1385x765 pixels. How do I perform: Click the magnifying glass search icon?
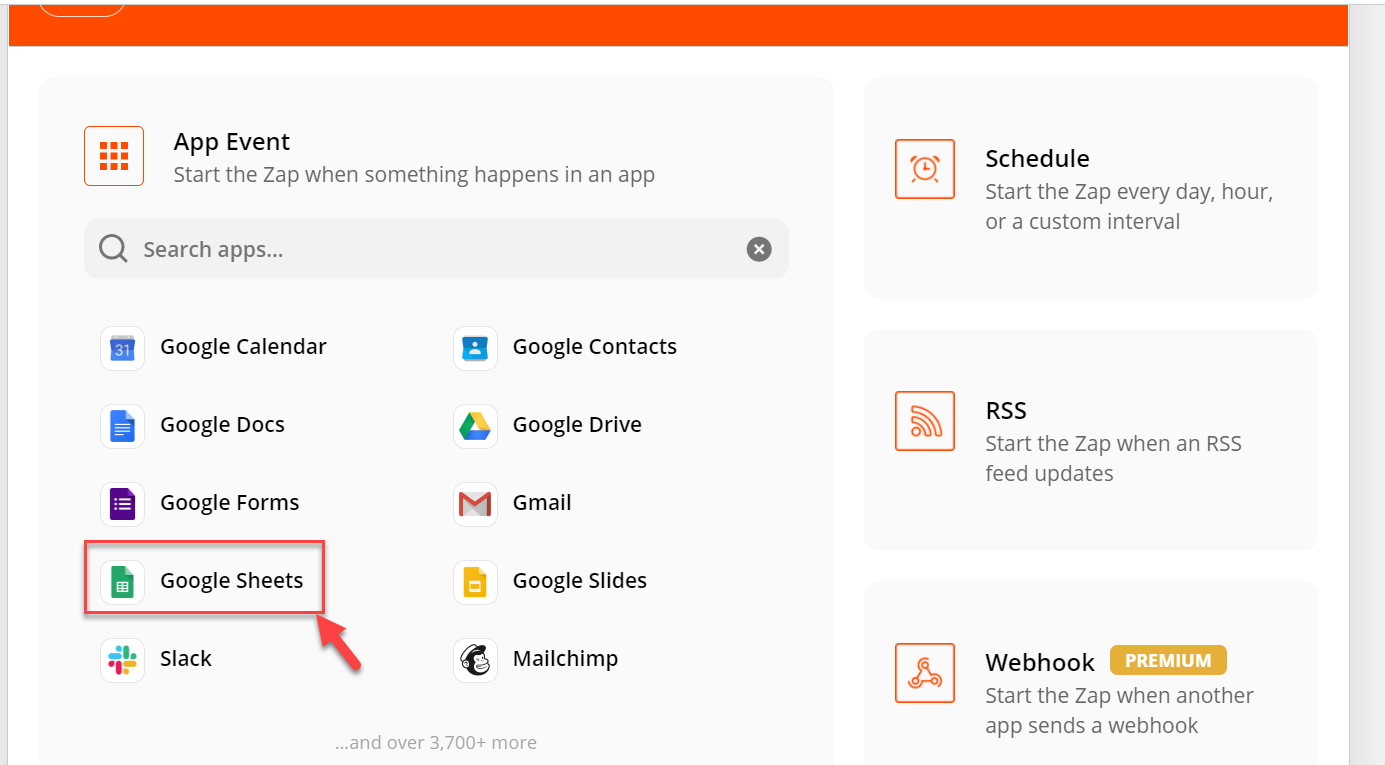pyautogui.click(x=113, y=249)
